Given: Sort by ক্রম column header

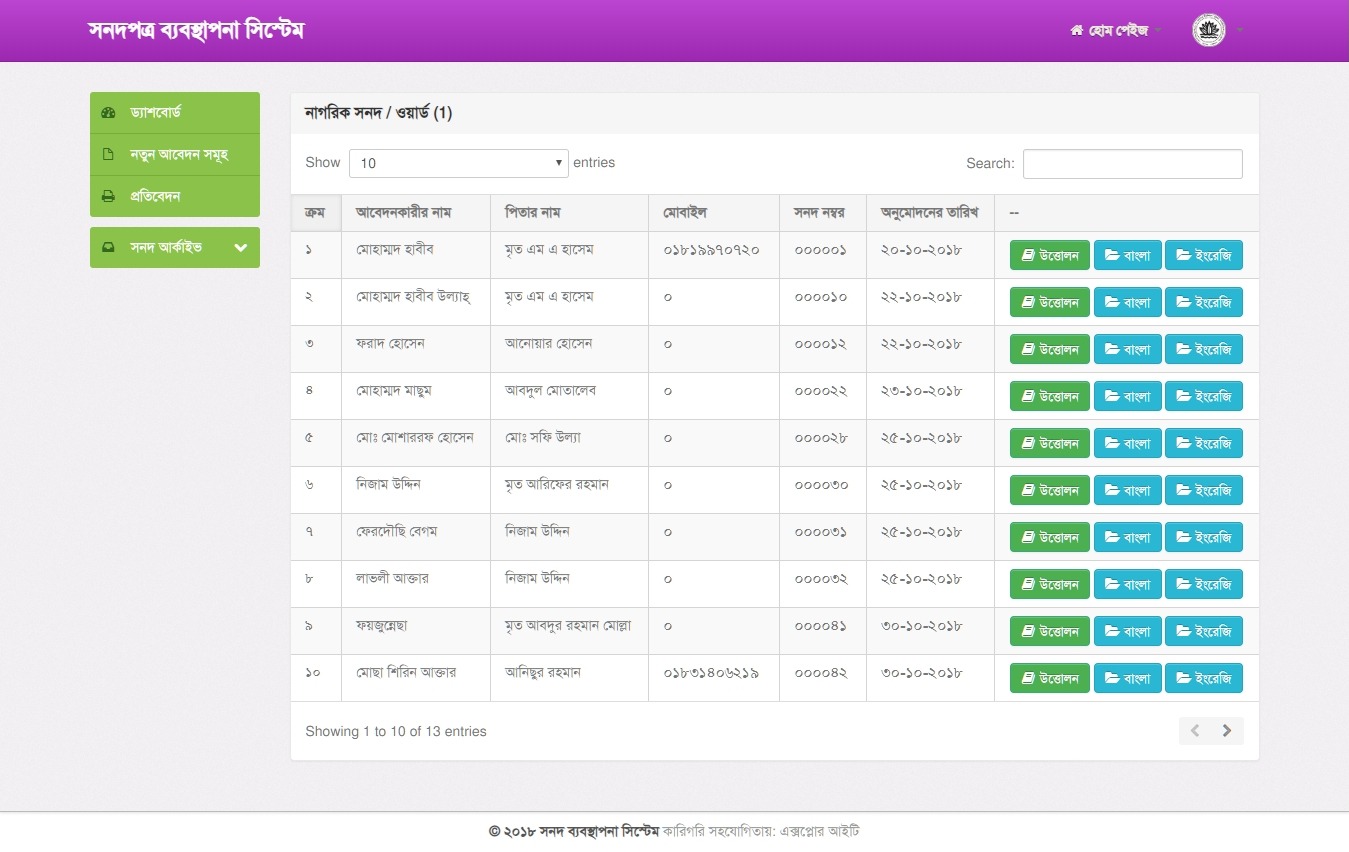Looking at the screenshot, I should click(x=316, y=213).
